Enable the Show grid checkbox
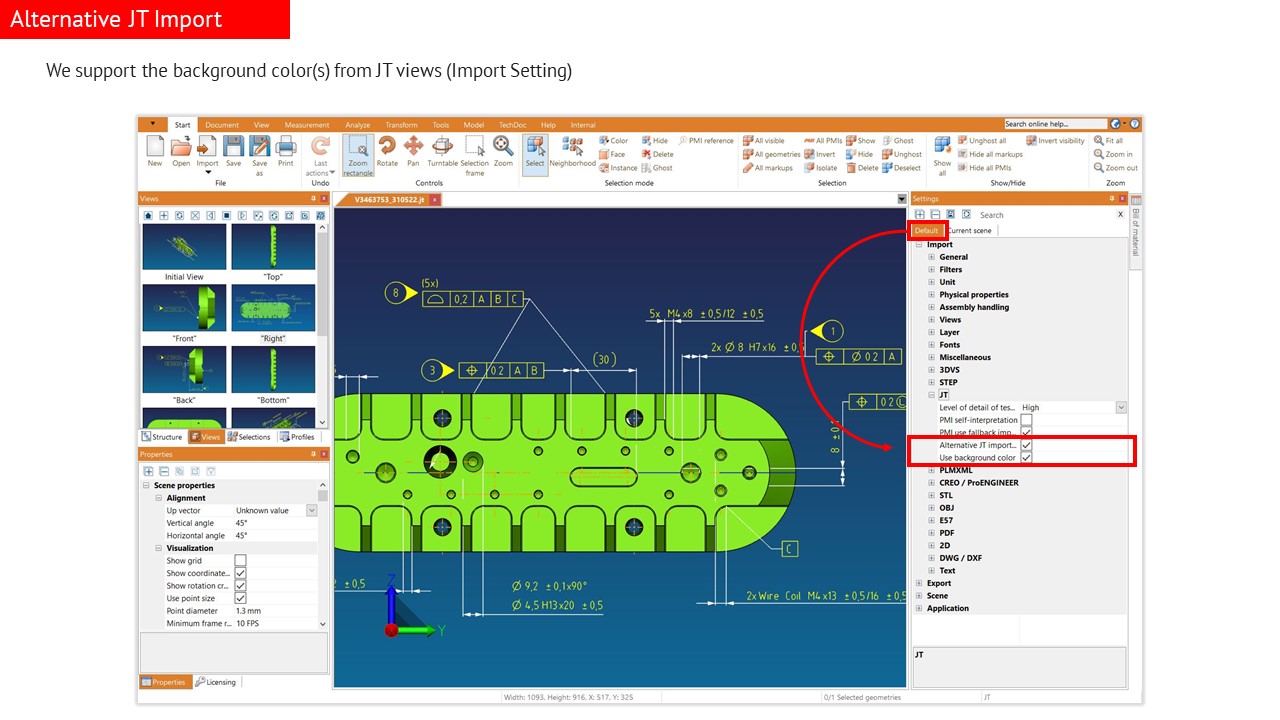 [240, 561]
